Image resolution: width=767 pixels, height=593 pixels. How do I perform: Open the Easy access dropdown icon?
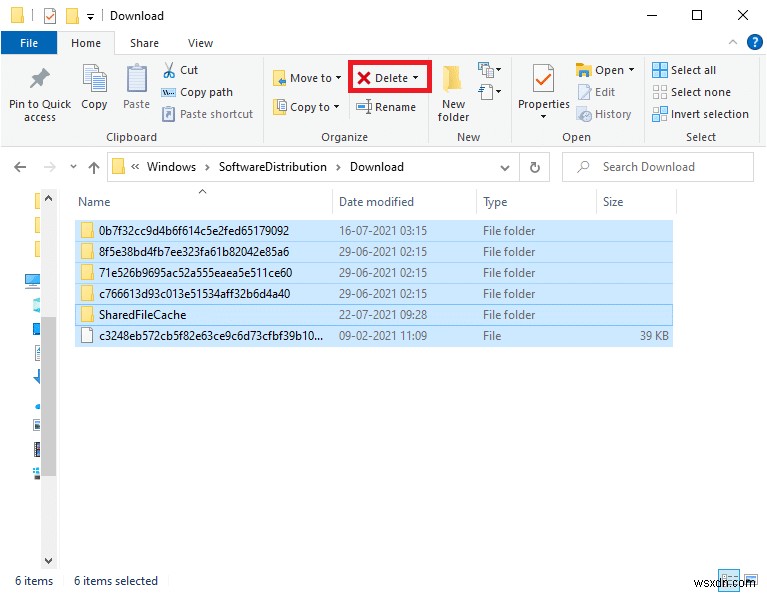[x=489, y=91]
